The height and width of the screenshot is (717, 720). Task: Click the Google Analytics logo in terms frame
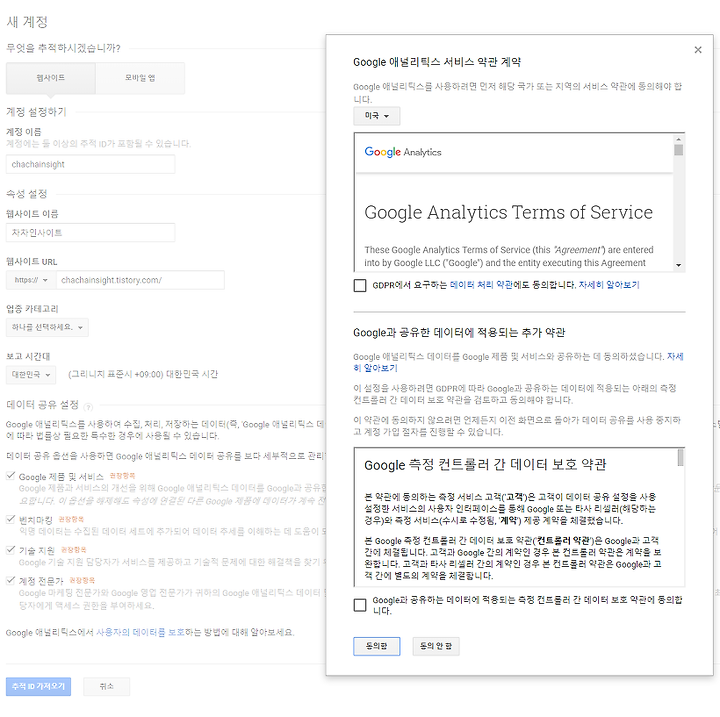tap(403, 152)
